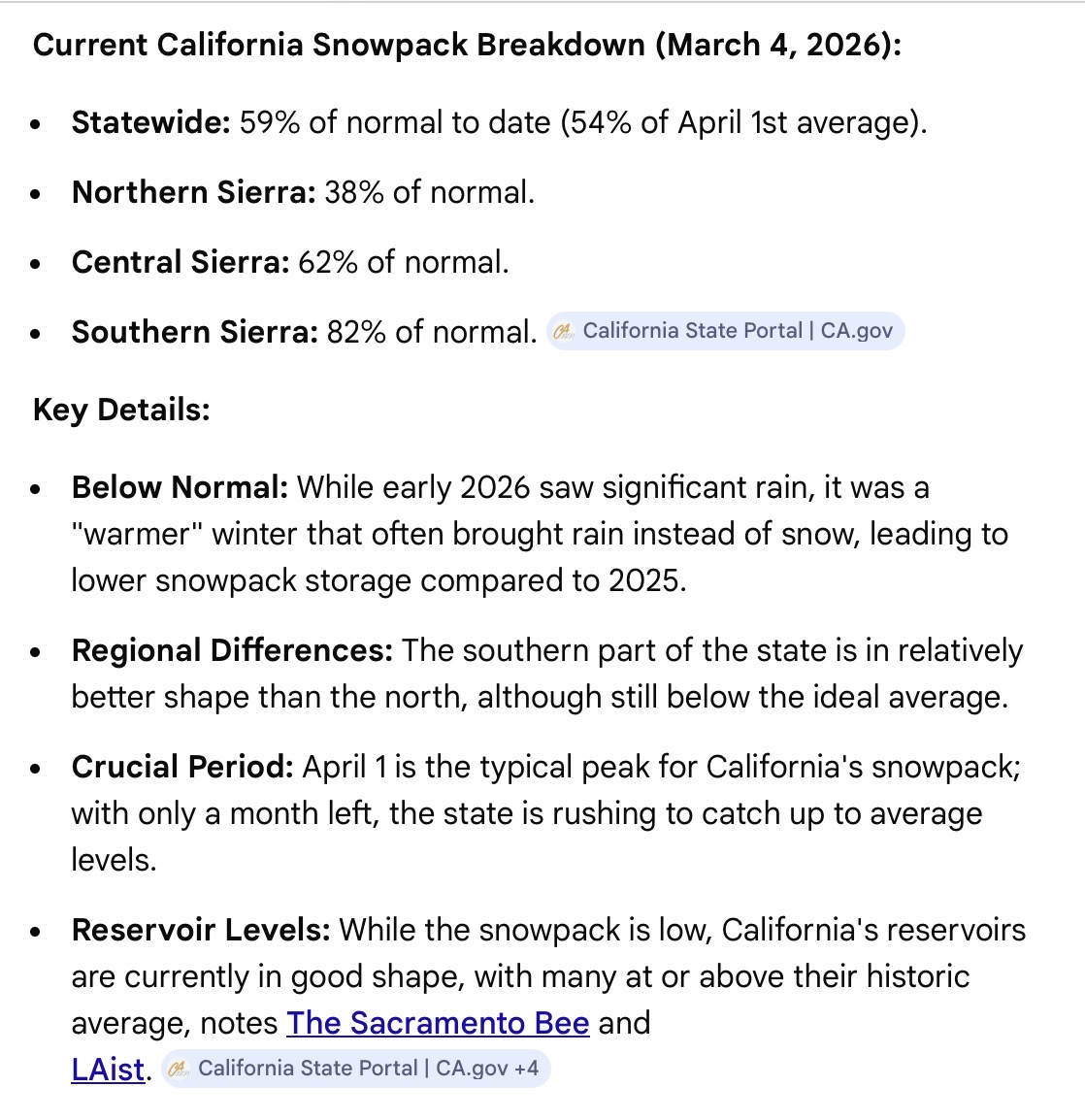This screenshot has width=1085, height=1120.
Task: Open The Sacramento Bee link
Action: click(438, 1023)
